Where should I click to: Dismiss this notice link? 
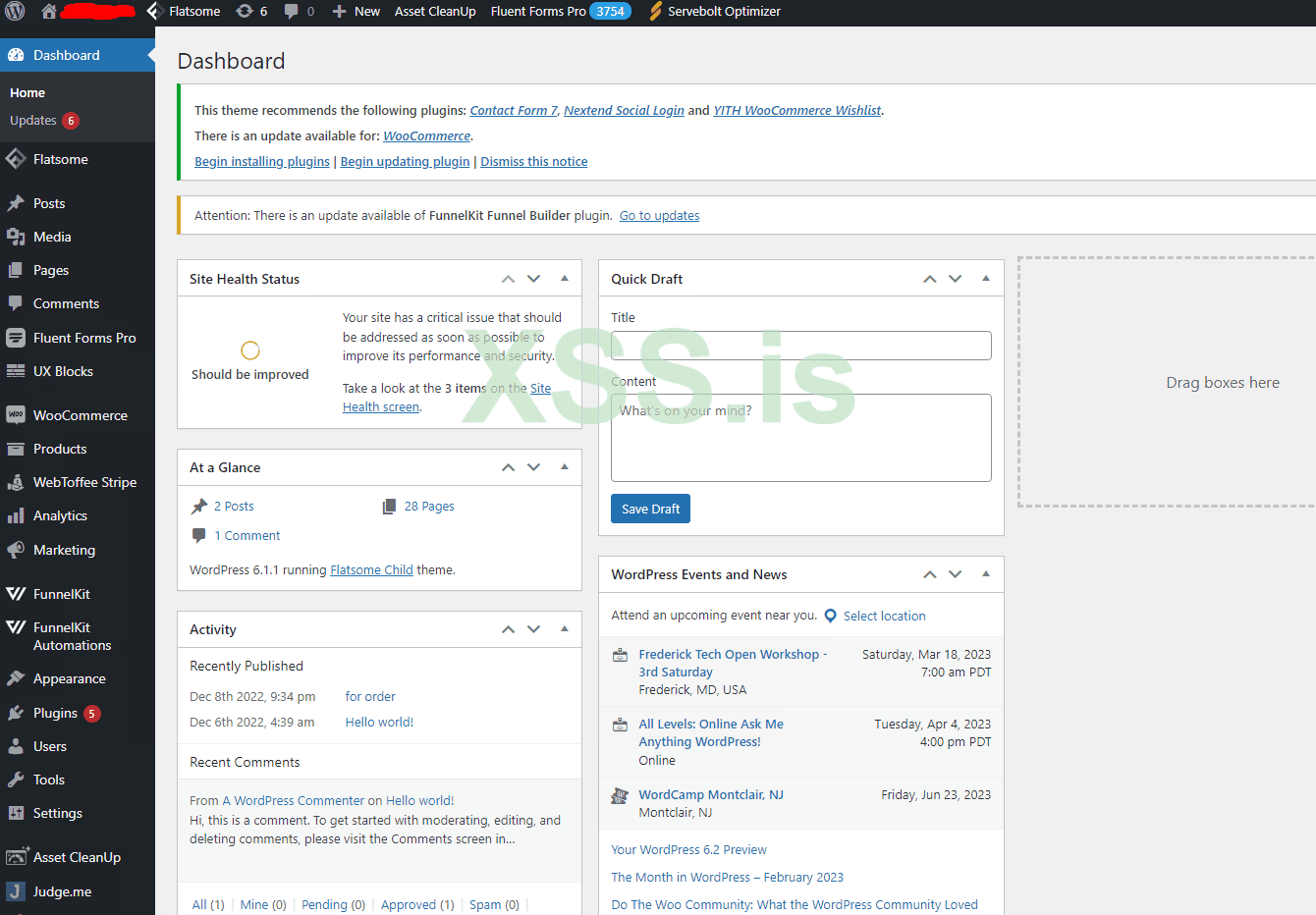tap(534, 162)
